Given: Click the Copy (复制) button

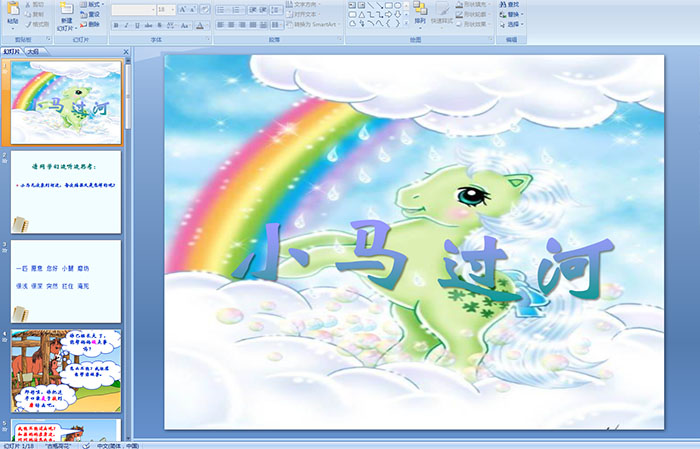Looking at the screenshot, I should click(x=34, y=14).
